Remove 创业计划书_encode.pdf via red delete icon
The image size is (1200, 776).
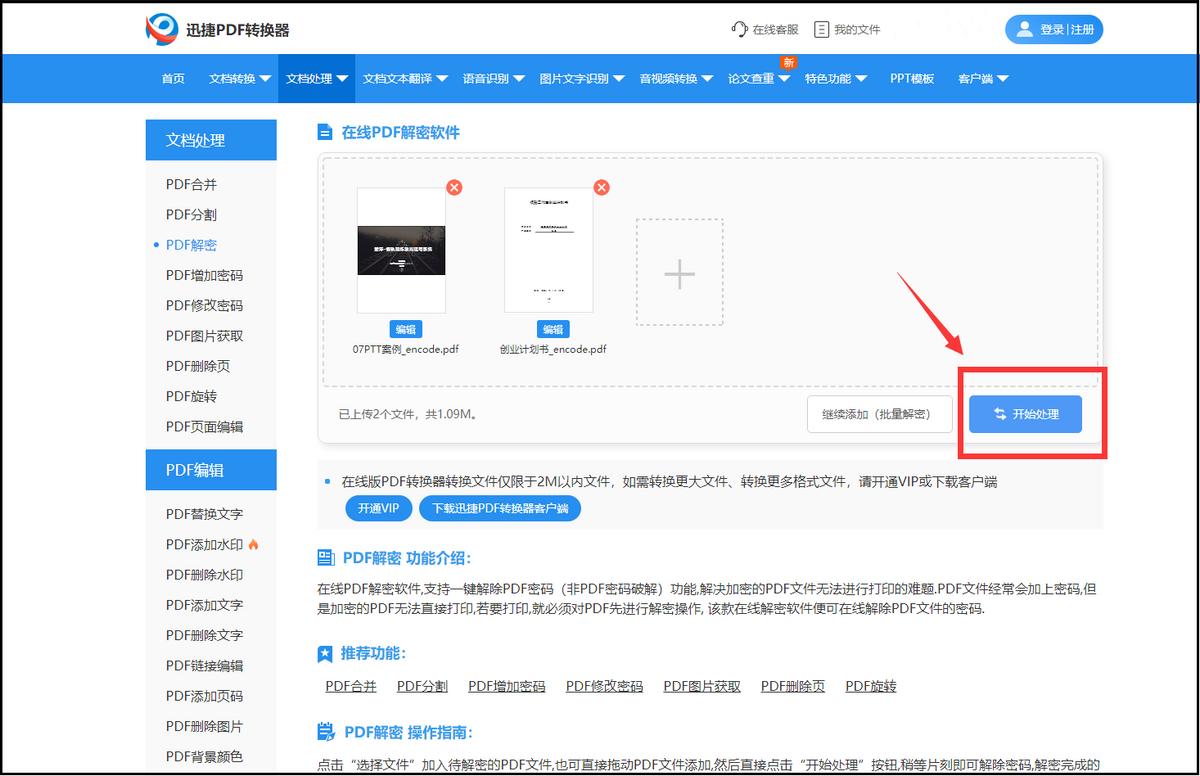click(x=601, y=187)
